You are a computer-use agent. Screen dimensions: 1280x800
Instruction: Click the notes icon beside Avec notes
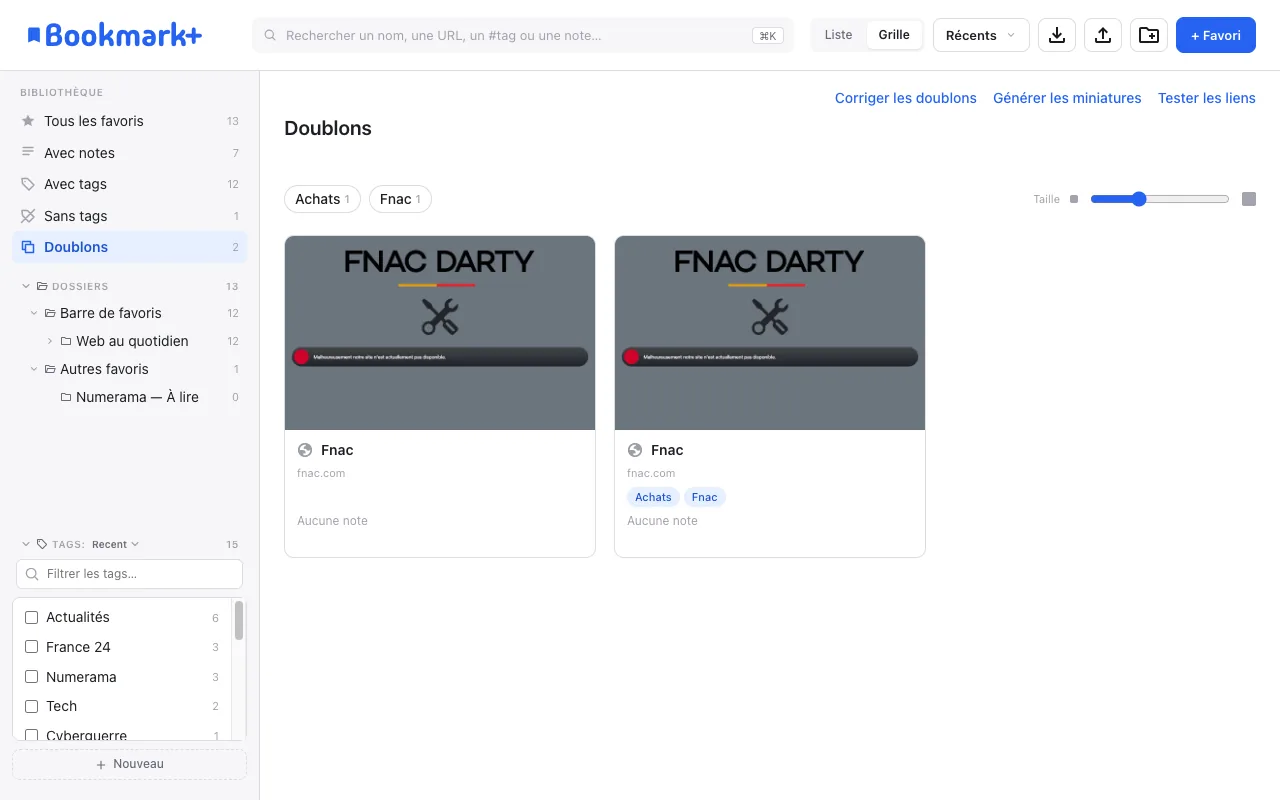pos(28,153)
